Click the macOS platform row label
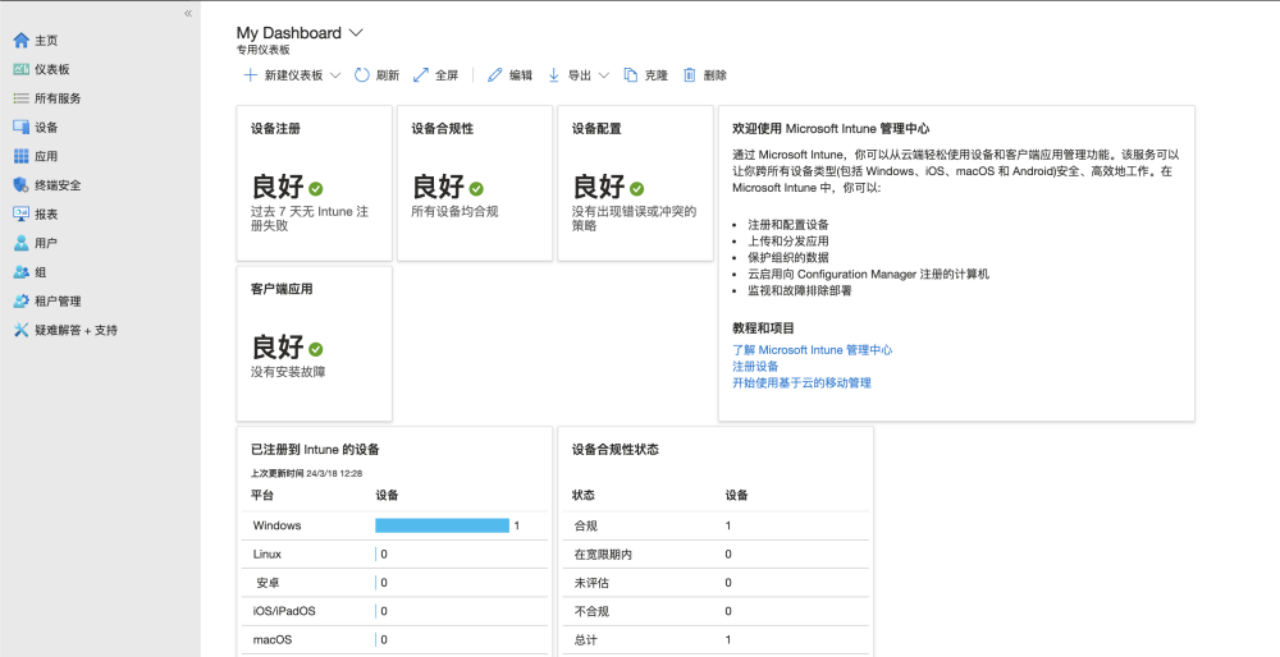 (272, 640)
